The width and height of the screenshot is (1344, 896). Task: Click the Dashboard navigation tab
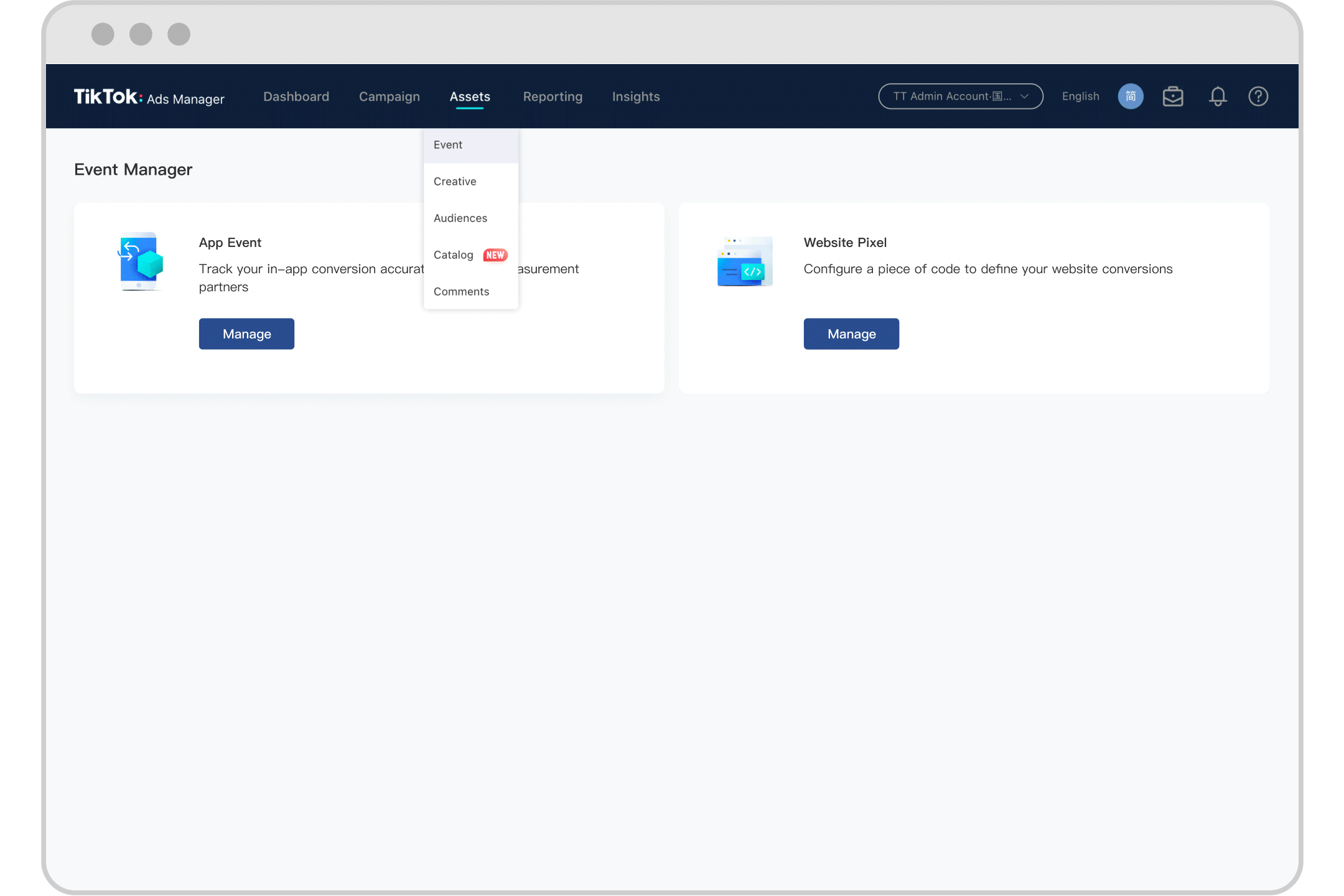(295, 96)
